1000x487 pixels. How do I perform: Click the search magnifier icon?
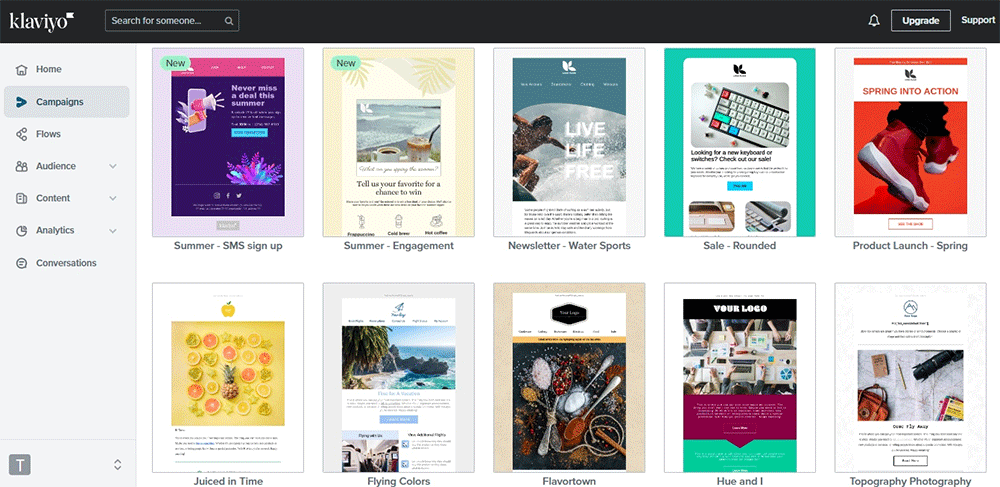coord(229,20)
